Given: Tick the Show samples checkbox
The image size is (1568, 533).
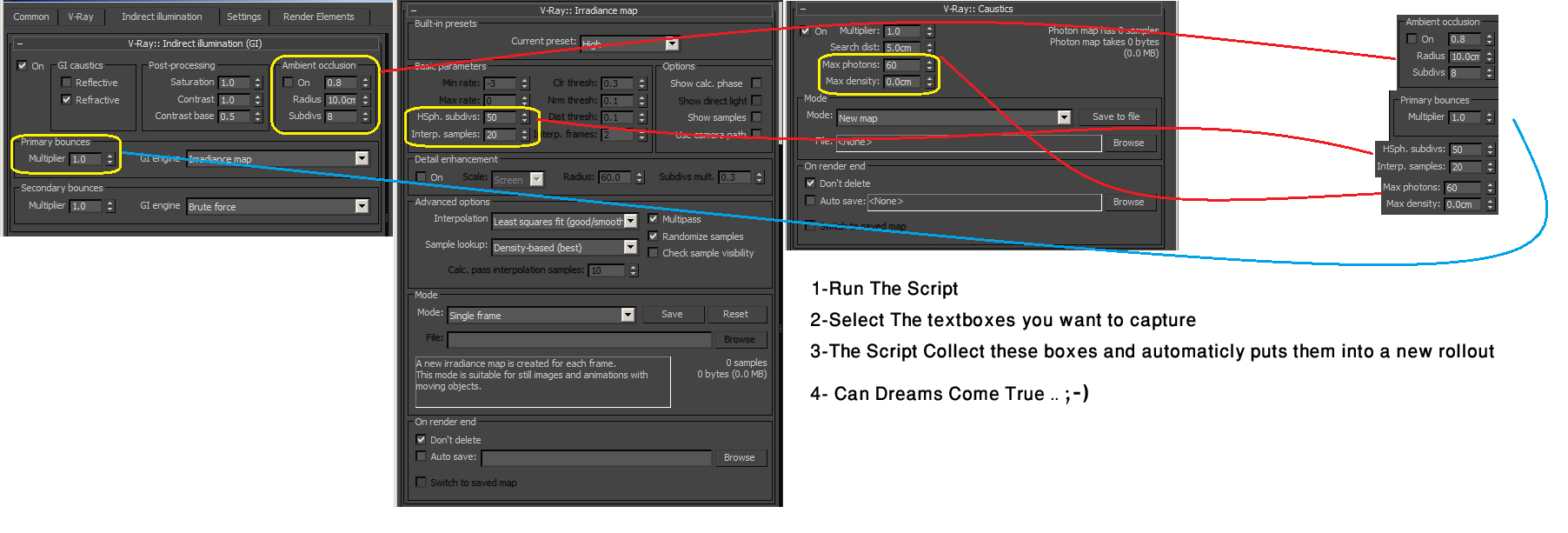Looking at the screenshot, I should pyautogui.click(x=756, y=117).
